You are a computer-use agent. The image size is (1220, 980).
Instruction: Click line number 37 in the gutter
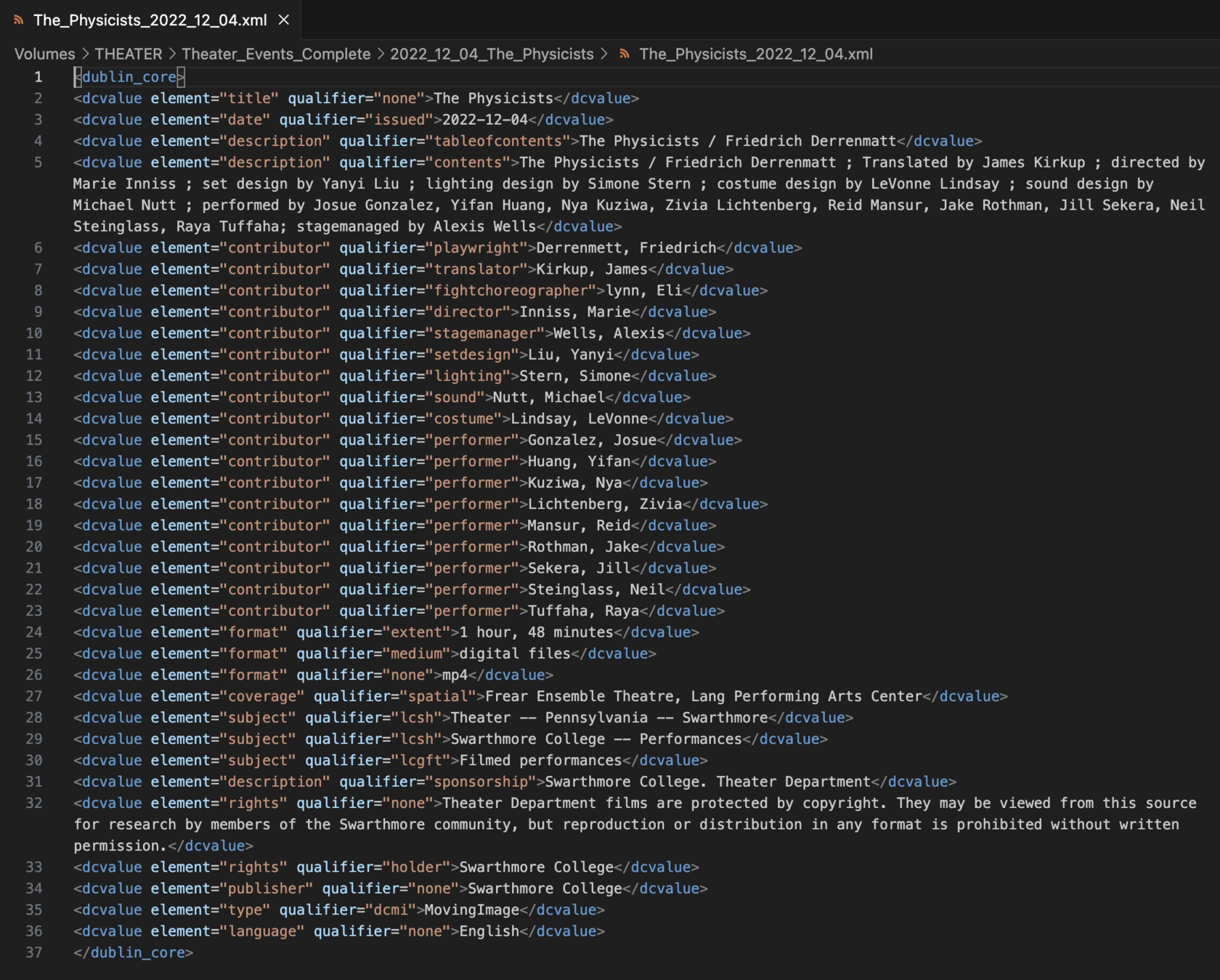click(34, 952)
